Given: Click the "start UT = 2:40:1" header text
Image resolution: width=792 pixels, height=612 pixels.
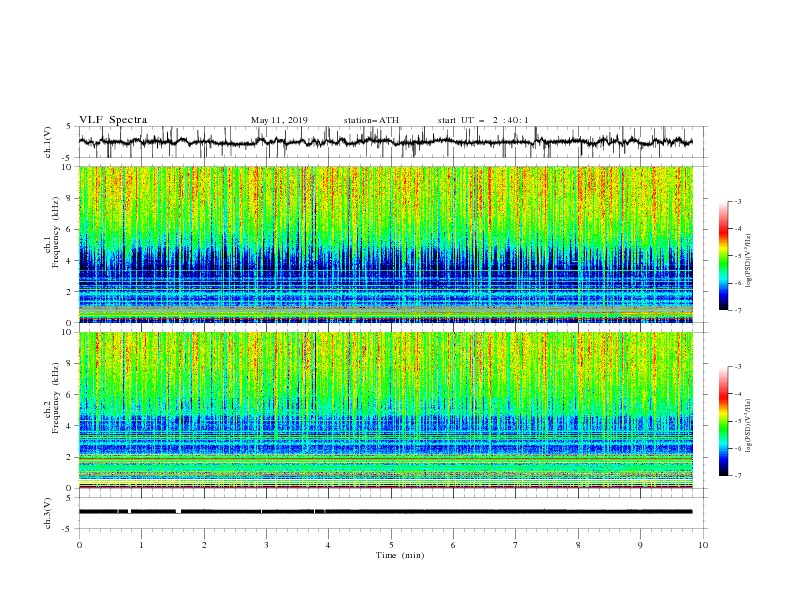Looking at the screenshot, I should (483, 120).
